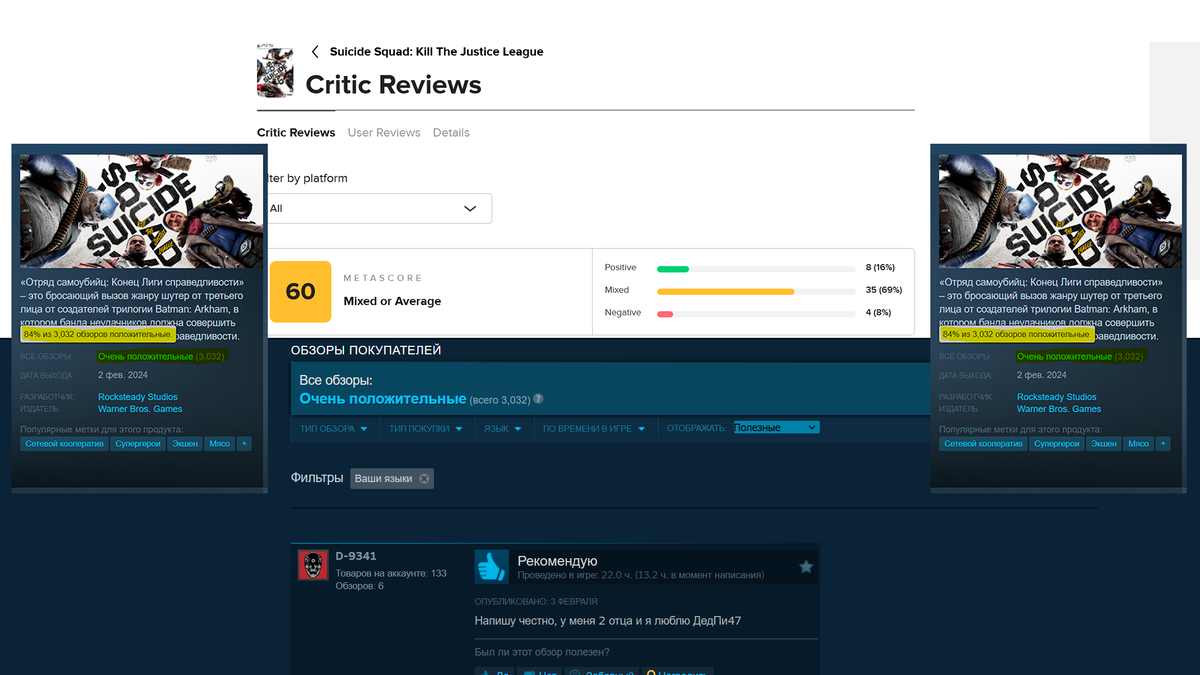1200x675 pixels.
Task: Click Suicide Squad: Kill The Justice League title
Action: [437, 52]
